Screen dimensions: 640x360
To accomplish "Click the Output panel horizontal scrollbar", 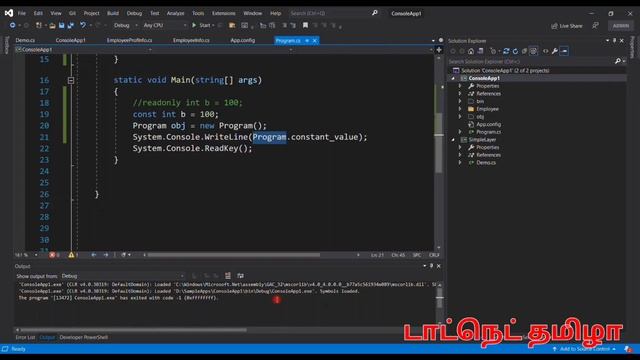I will point(133,330).
